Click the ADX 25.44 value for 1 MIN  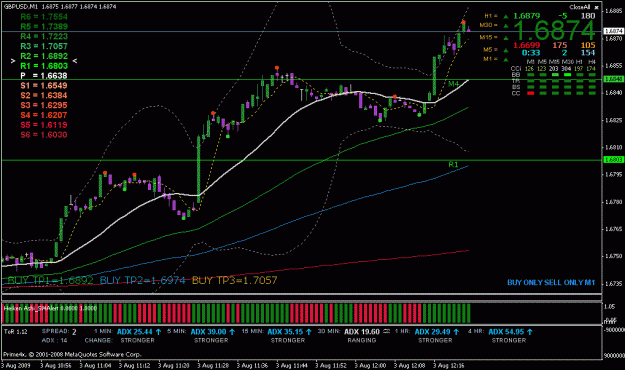click(135, 332)
